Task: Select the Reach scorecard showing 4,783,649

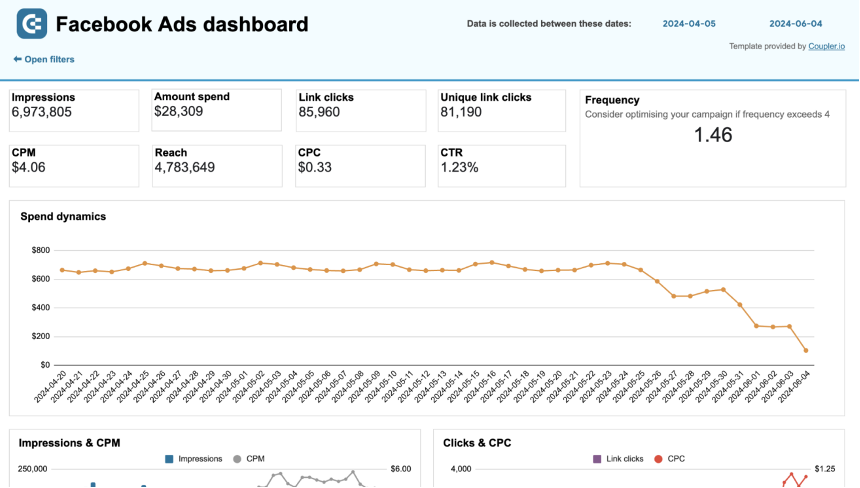Action: pos(216,166)
